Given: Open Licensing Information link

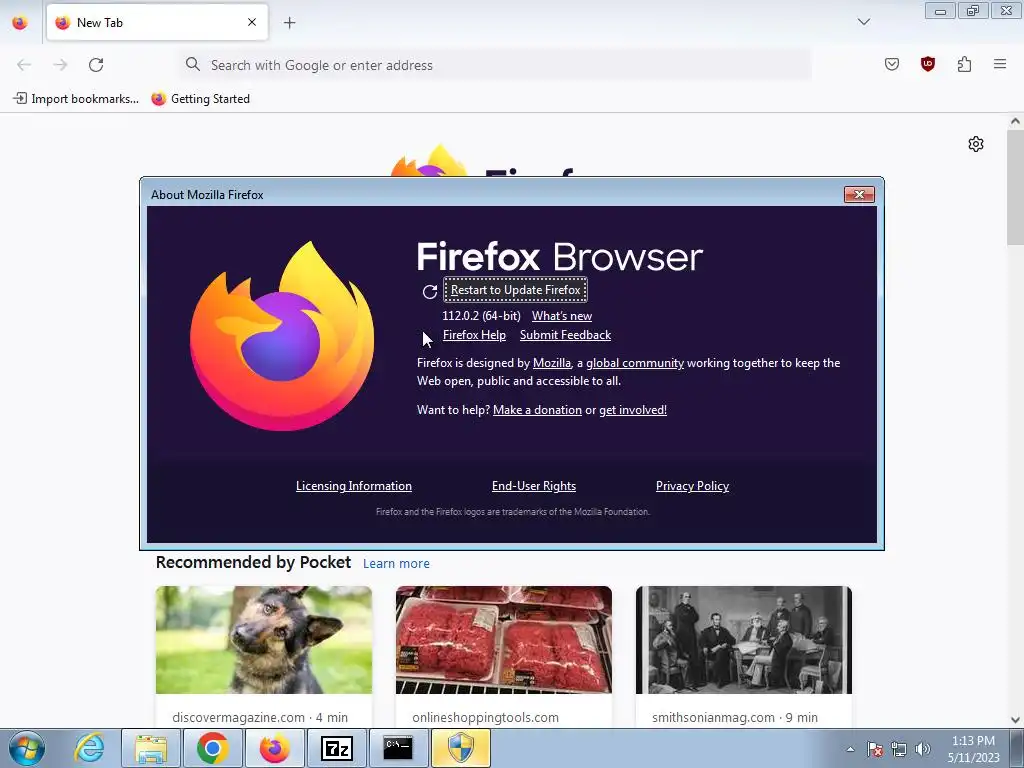Looking at the screenshot, I should 354,486.
